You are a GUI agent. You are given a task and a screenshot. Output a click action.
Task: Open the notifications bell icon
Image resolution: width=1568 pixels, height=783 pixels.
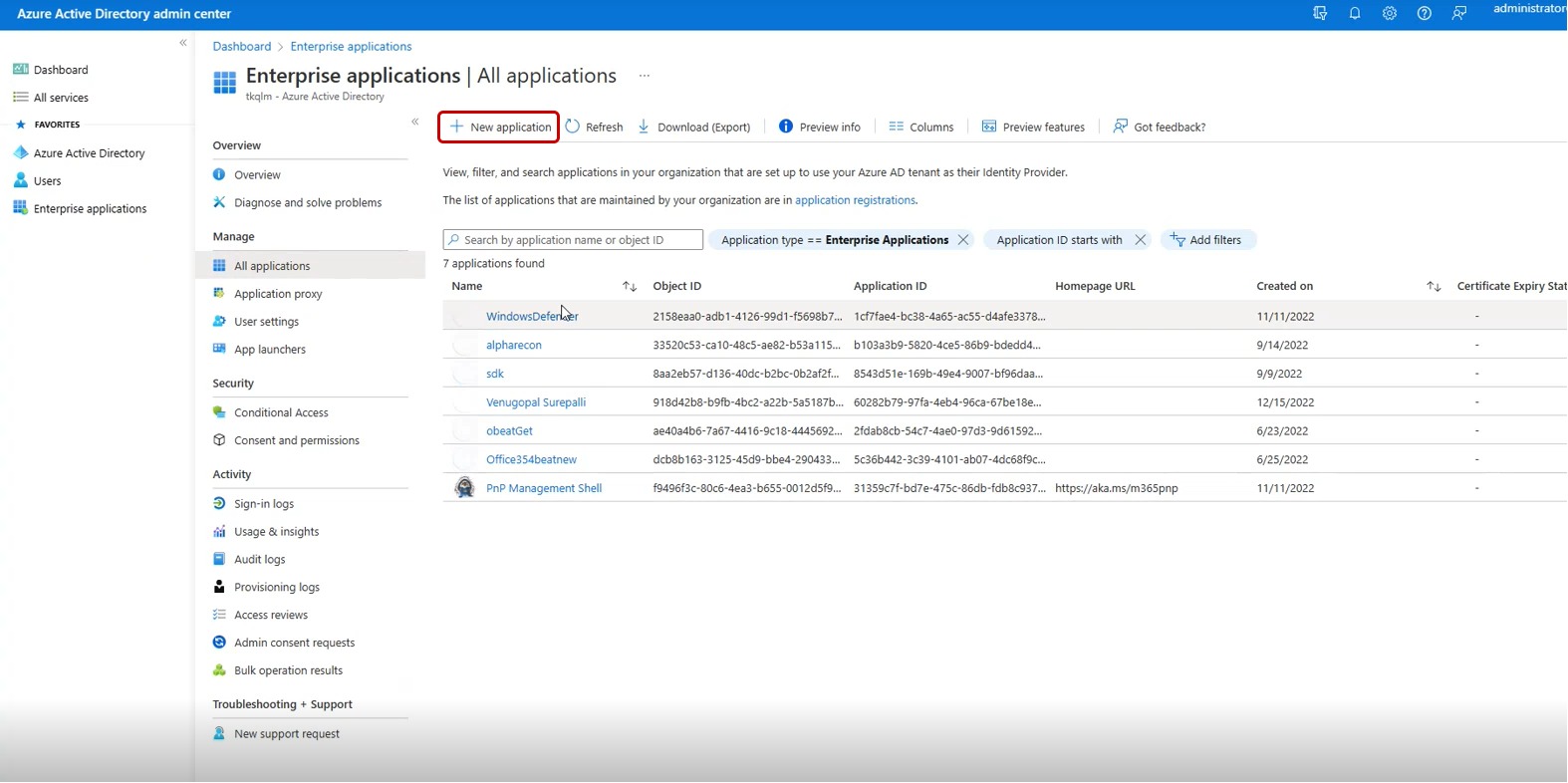click(x=1355, y=14)
